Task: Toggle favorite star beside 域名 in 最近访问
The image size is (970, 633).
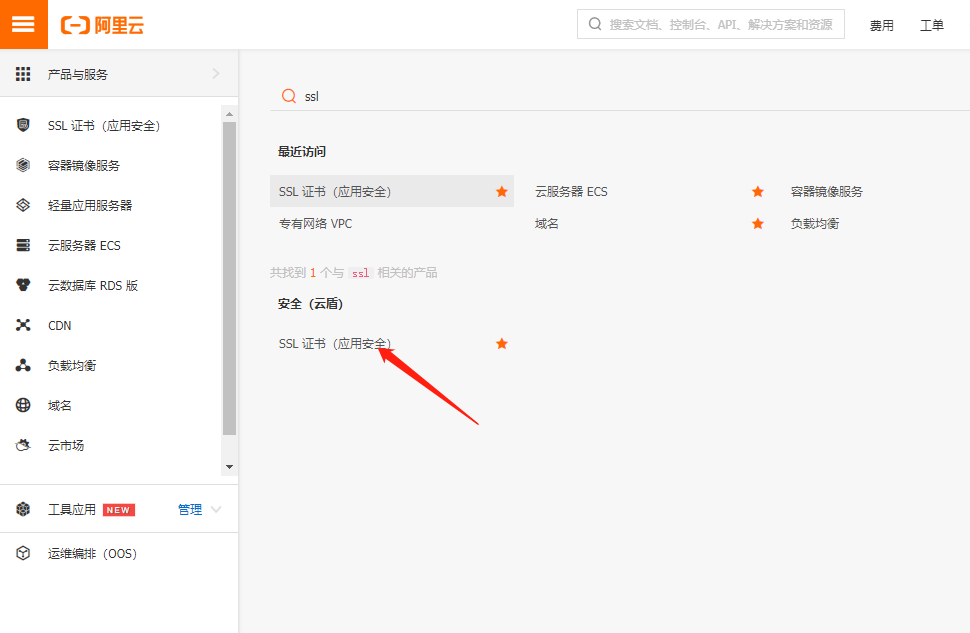Action: tap(758, 223)
